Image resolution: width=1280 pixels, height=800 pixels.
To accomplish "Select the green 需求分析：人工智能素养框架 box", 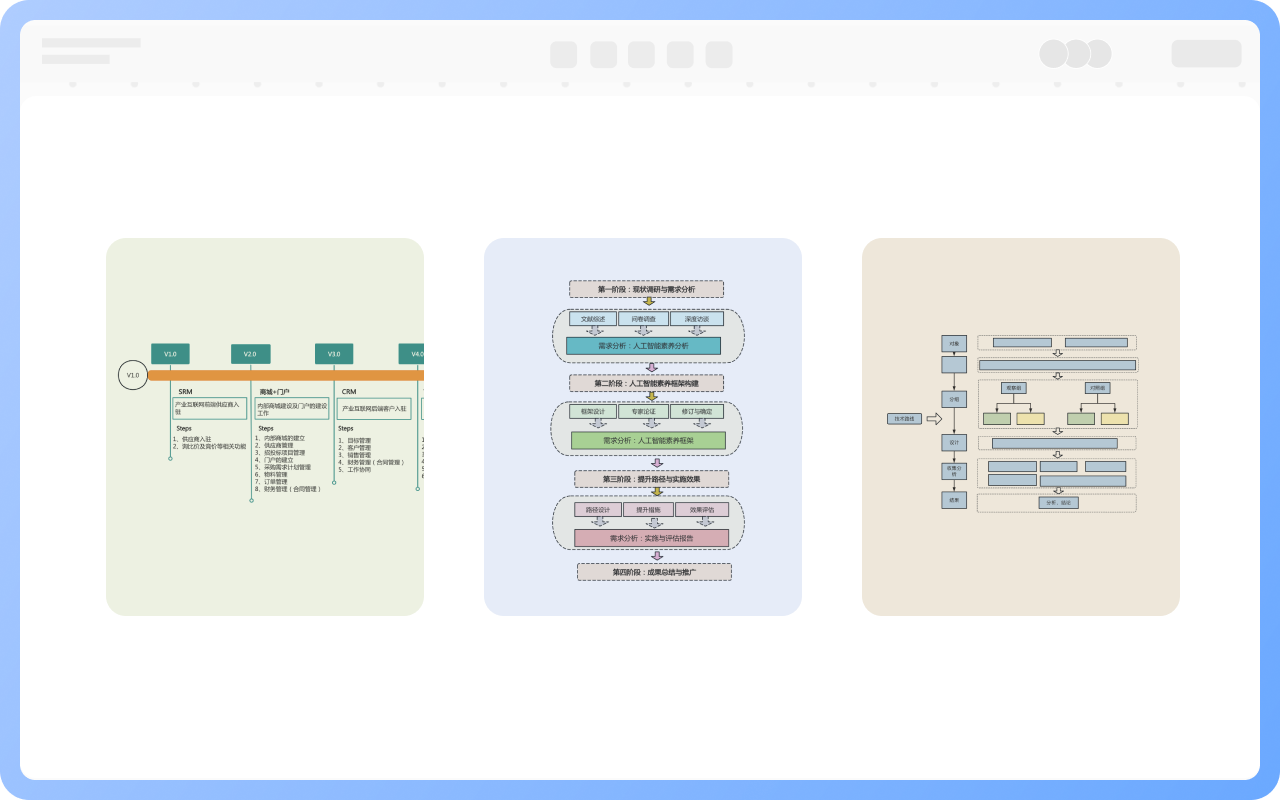I will (x=648, y=440).
